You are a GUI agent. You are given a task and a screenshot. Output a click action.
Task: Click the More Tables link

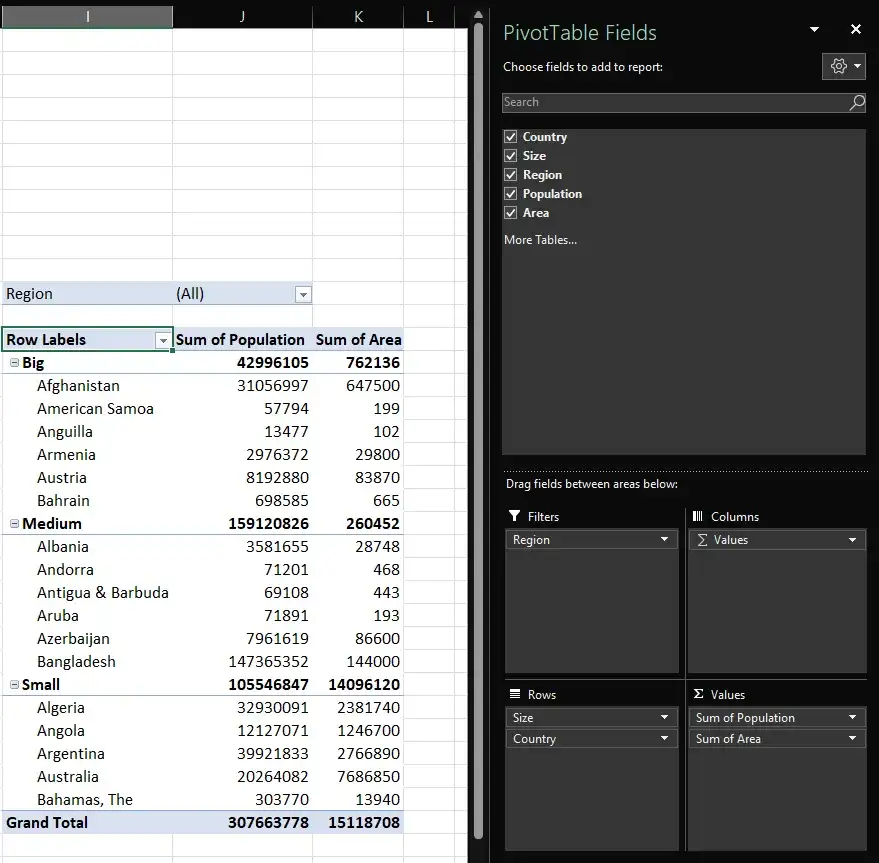click(x=540, y=240)
